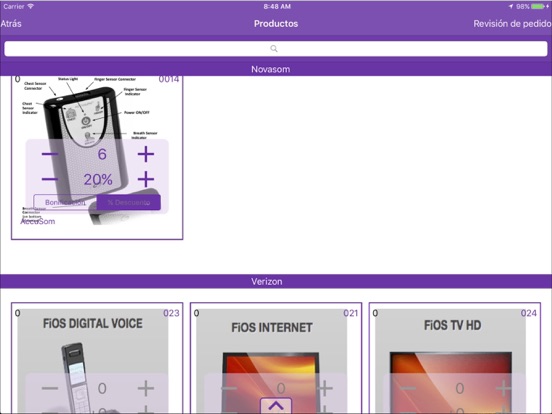Click product code 021
Image resolution: width=552 pixels, height=414 pixels.
tap(351, 313)
